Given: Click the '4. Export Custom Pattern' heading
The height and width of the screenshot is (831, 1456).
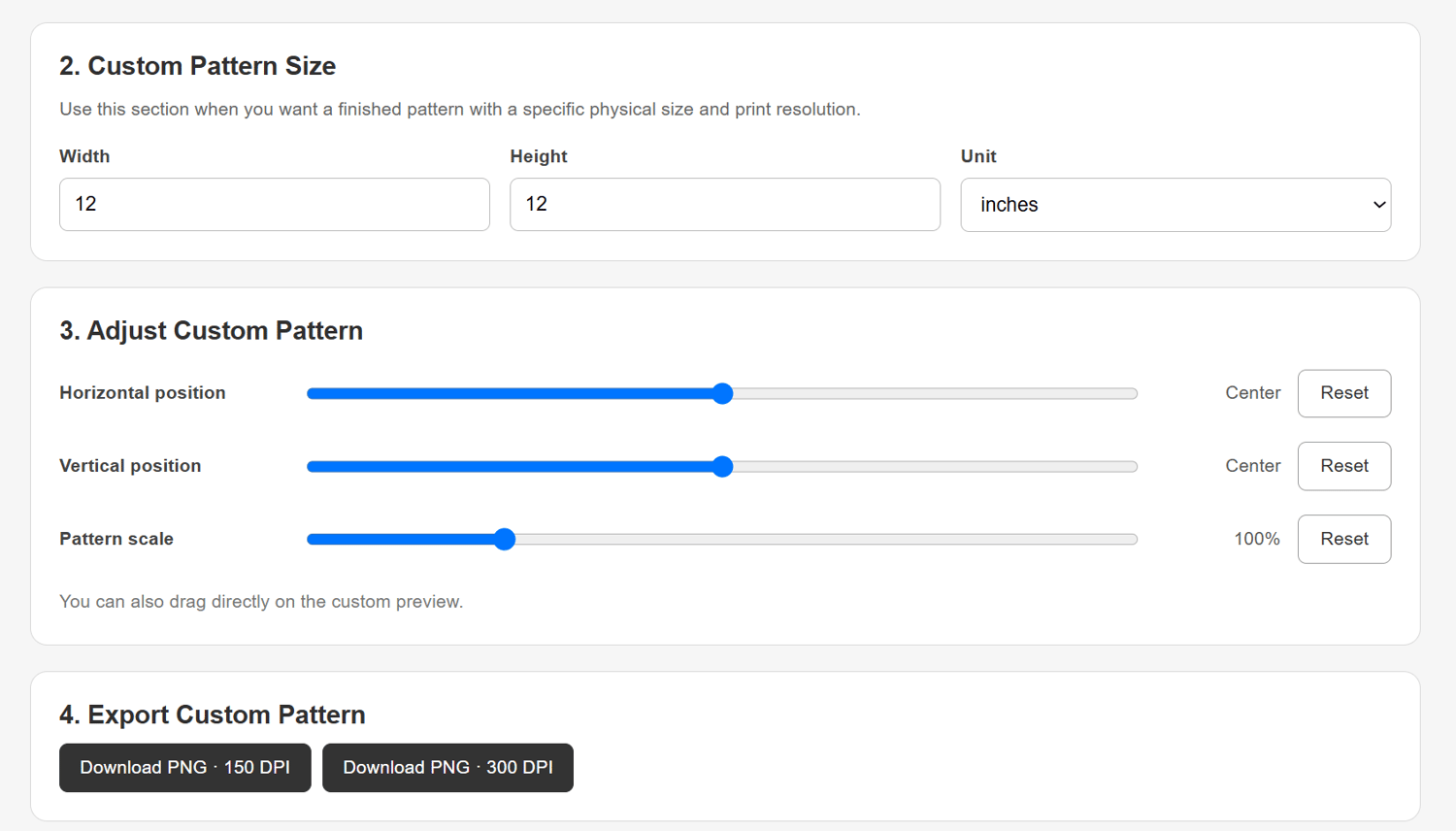Looking at the screenshot, I should coord(213,715).
